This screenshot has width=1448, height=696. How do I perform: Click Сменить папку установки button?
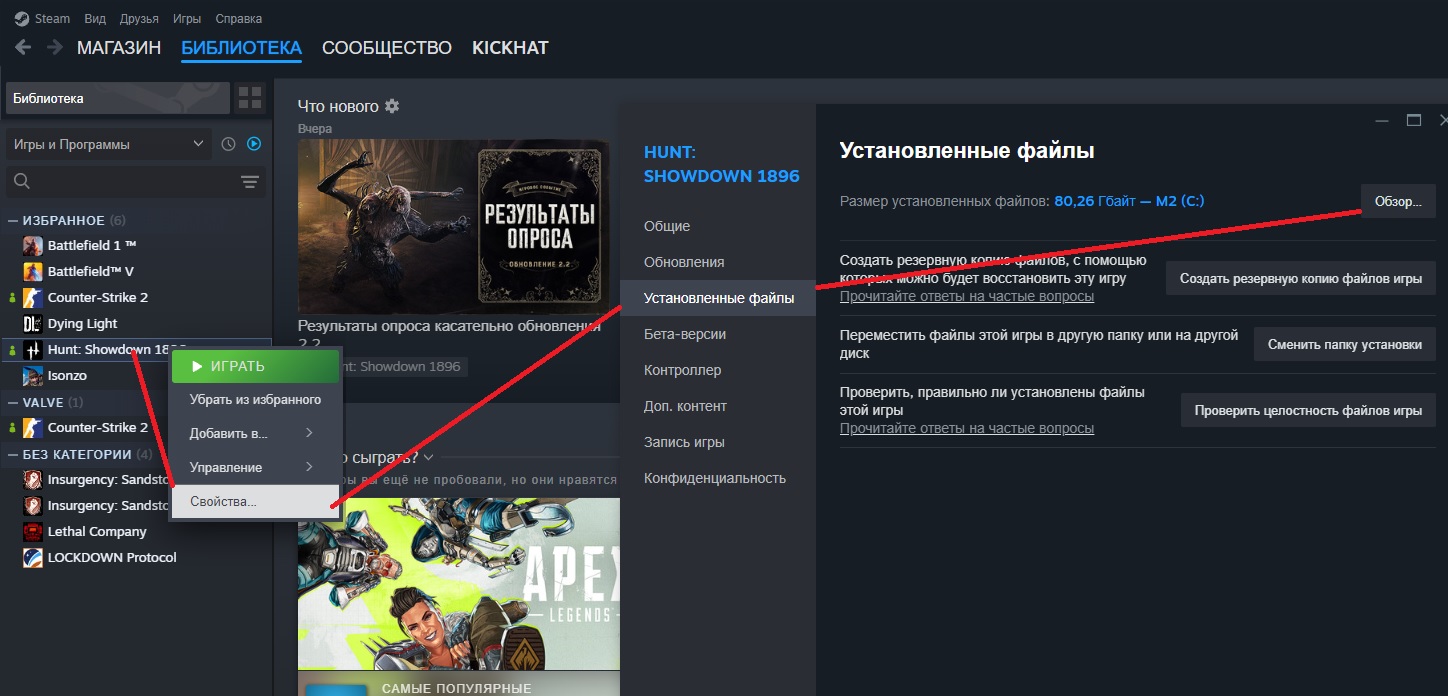[x=1345, y=344]
